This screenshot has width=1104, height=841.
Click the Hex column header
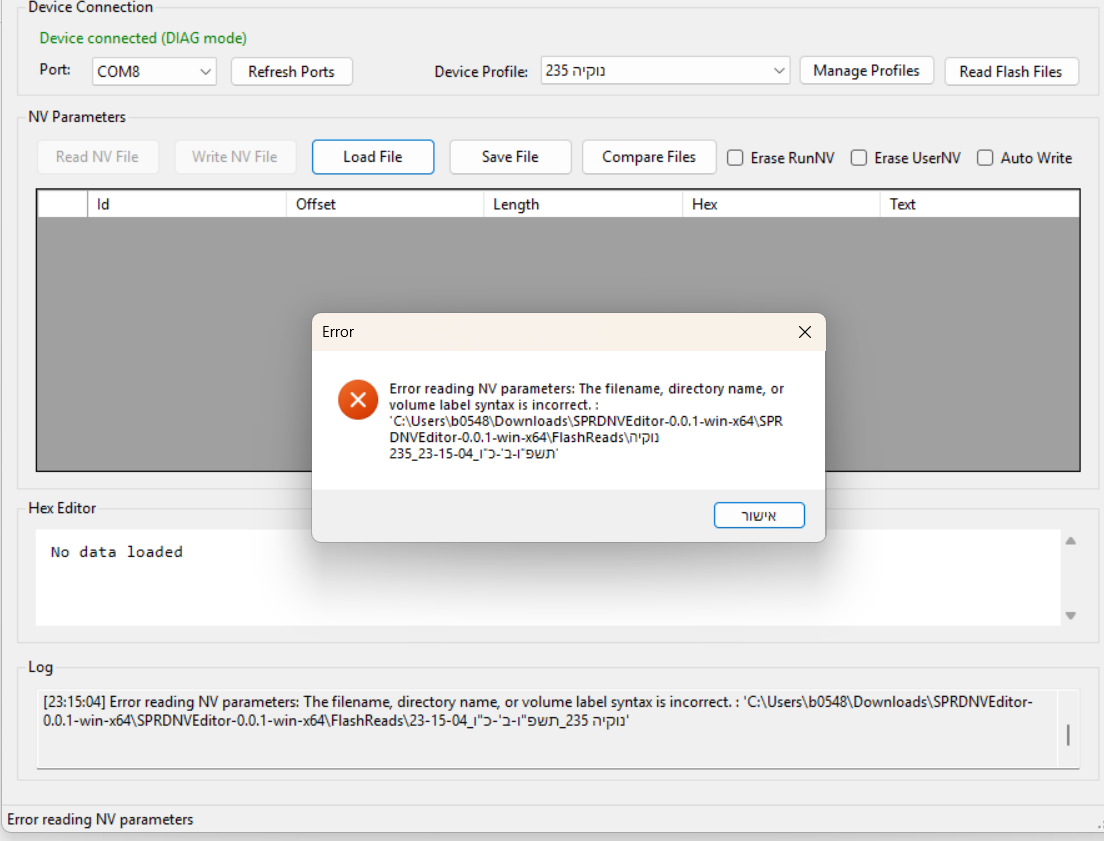[781, 204]
